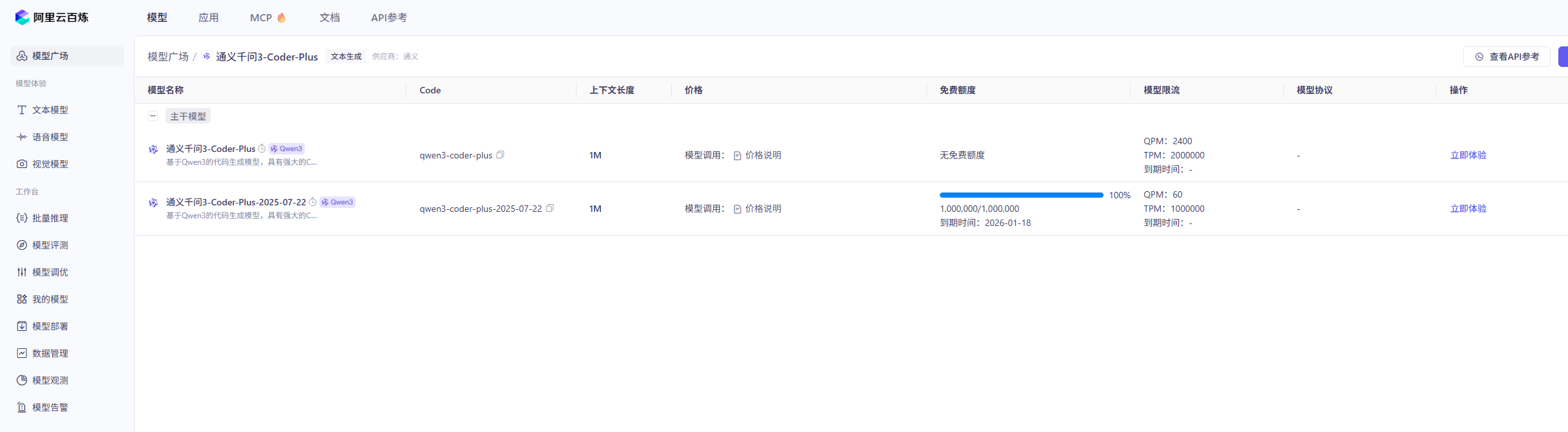Screen dimensions: 1568x432
Task: Click the 免费额度 column header
Action: tap(957, 90)
